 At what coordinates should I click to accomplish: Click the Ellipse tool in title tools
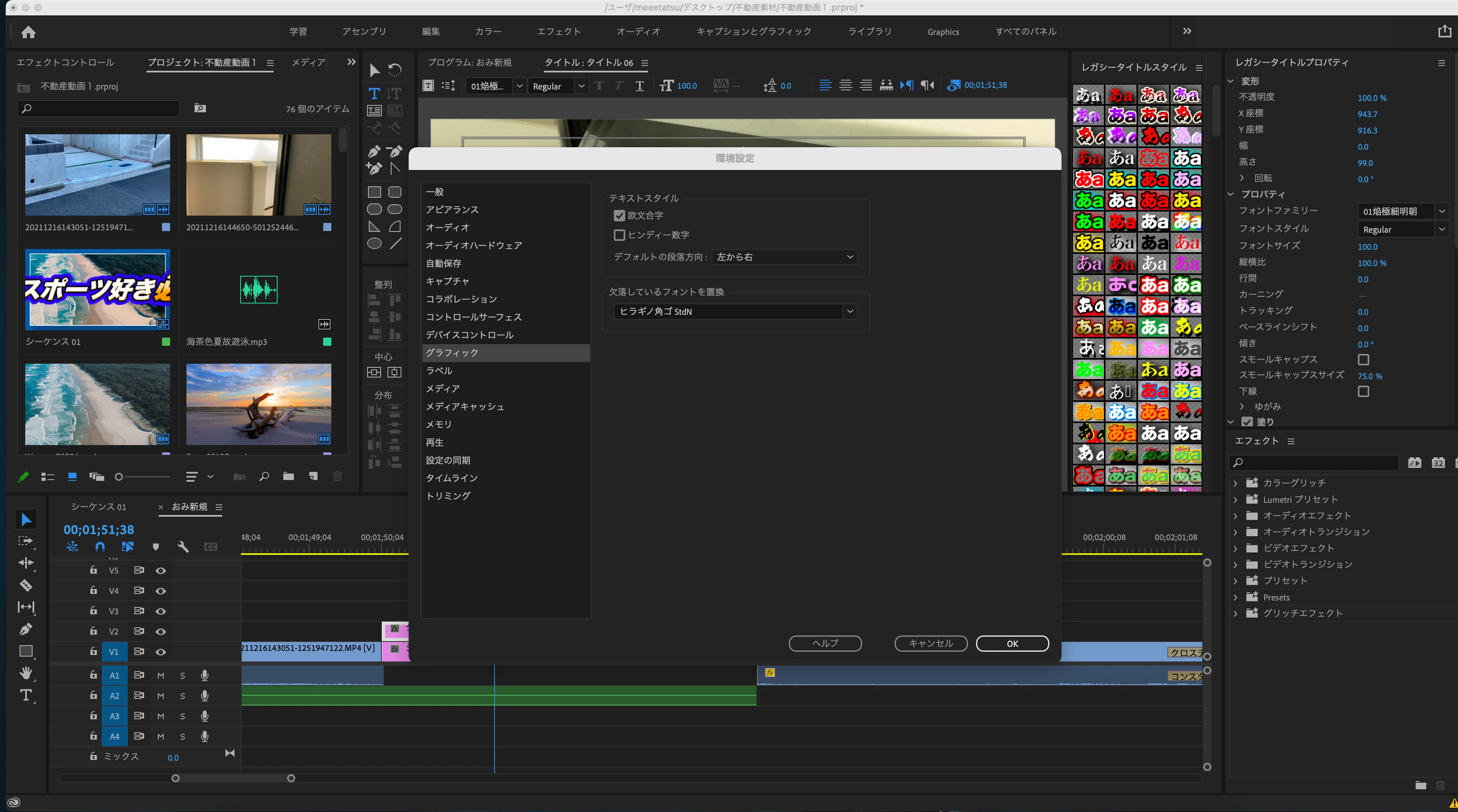click(374, 244)
